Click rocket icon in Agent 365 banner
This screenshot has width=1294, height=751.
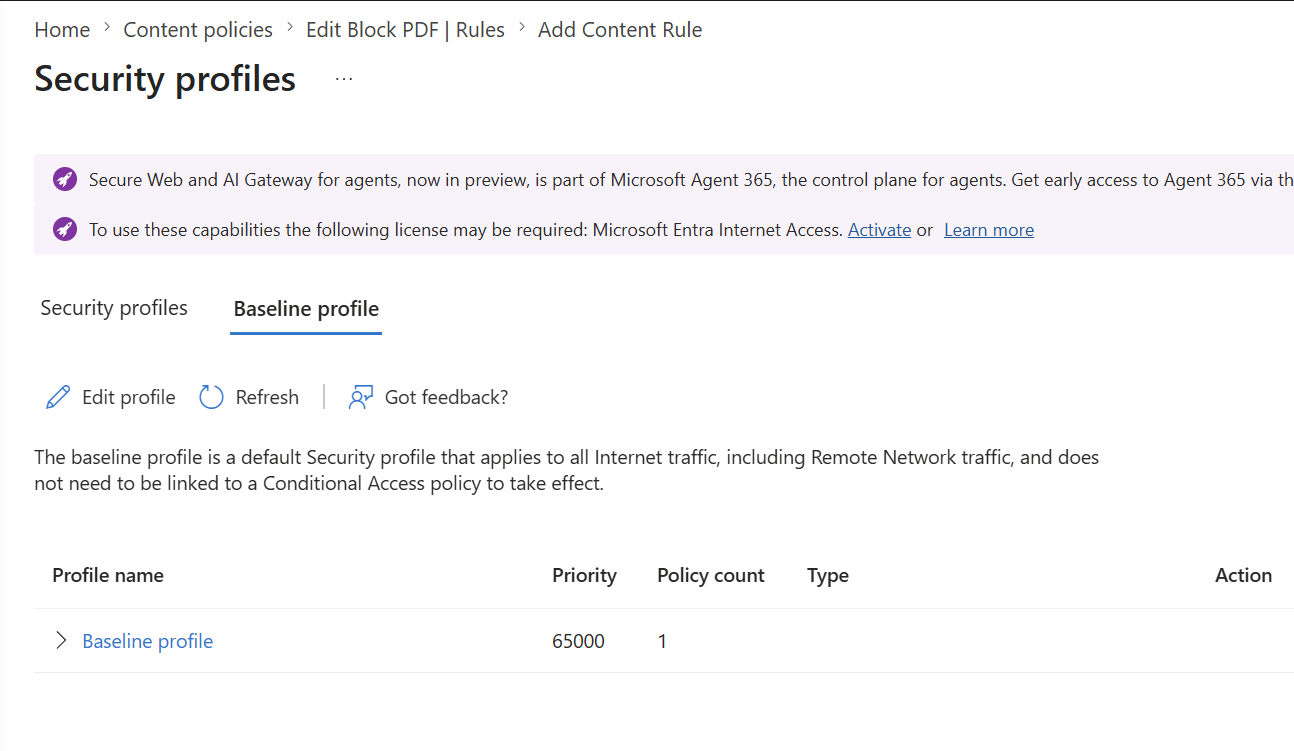pos(65,180)
